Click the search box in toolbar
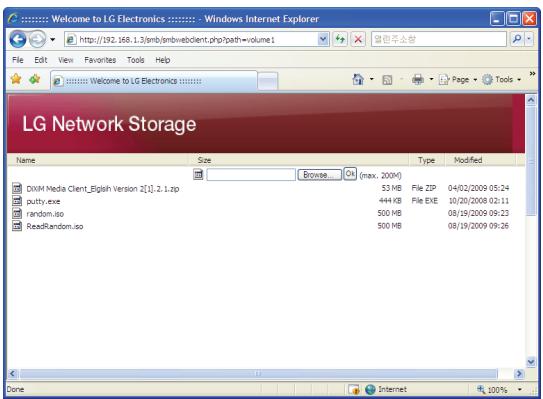The width and height of the screenshot is (543, 399). [x=438, y=39]
